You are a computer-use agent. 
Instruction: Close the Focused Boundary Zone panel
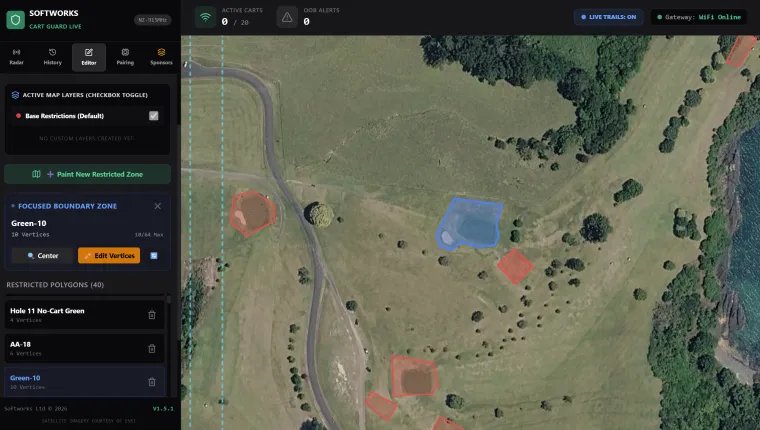tap(158, 206)
